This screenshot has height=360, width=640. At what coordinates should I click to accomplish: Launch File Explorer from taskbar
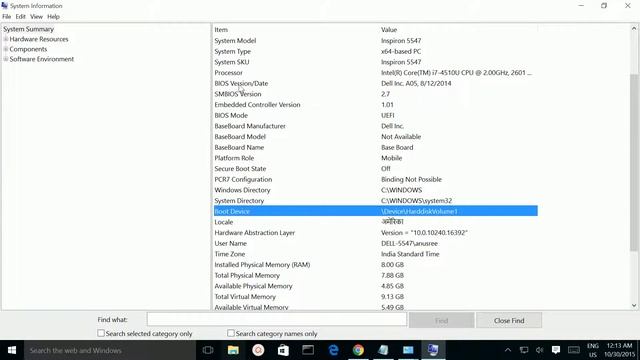tap(233, 350)
